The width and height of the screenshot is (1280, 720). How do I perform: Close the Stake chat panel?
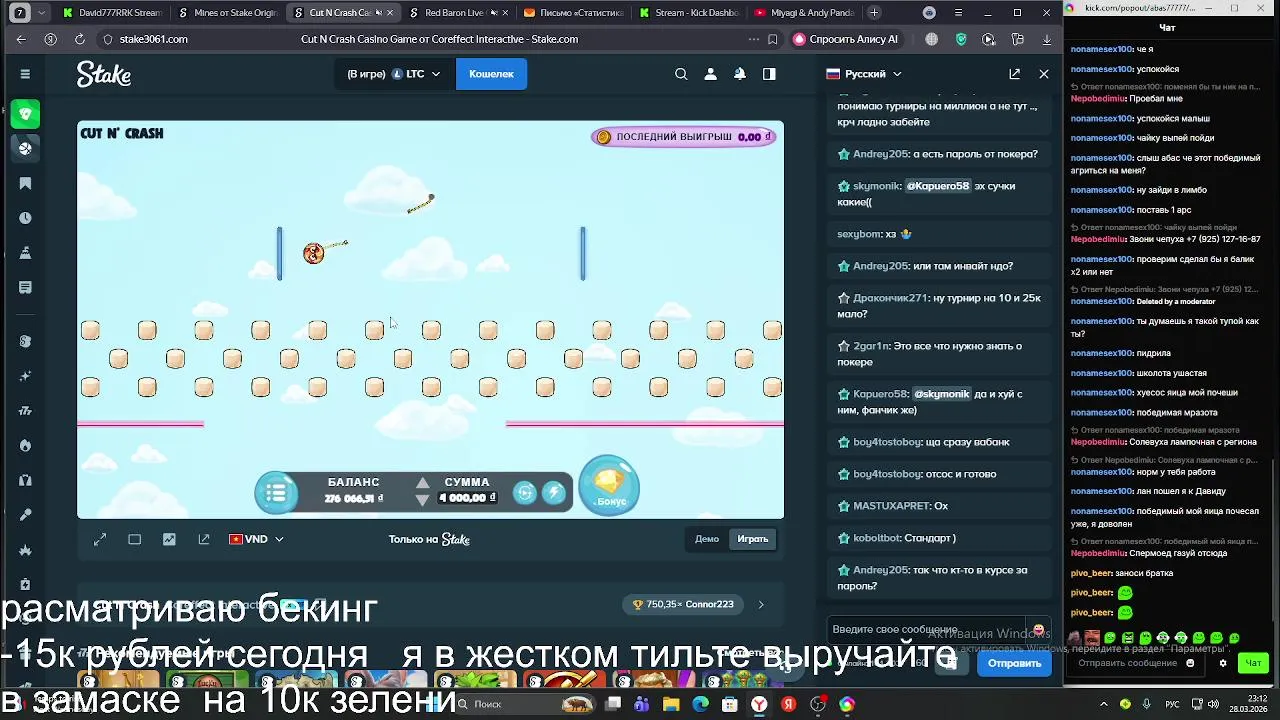(1044, 74)
